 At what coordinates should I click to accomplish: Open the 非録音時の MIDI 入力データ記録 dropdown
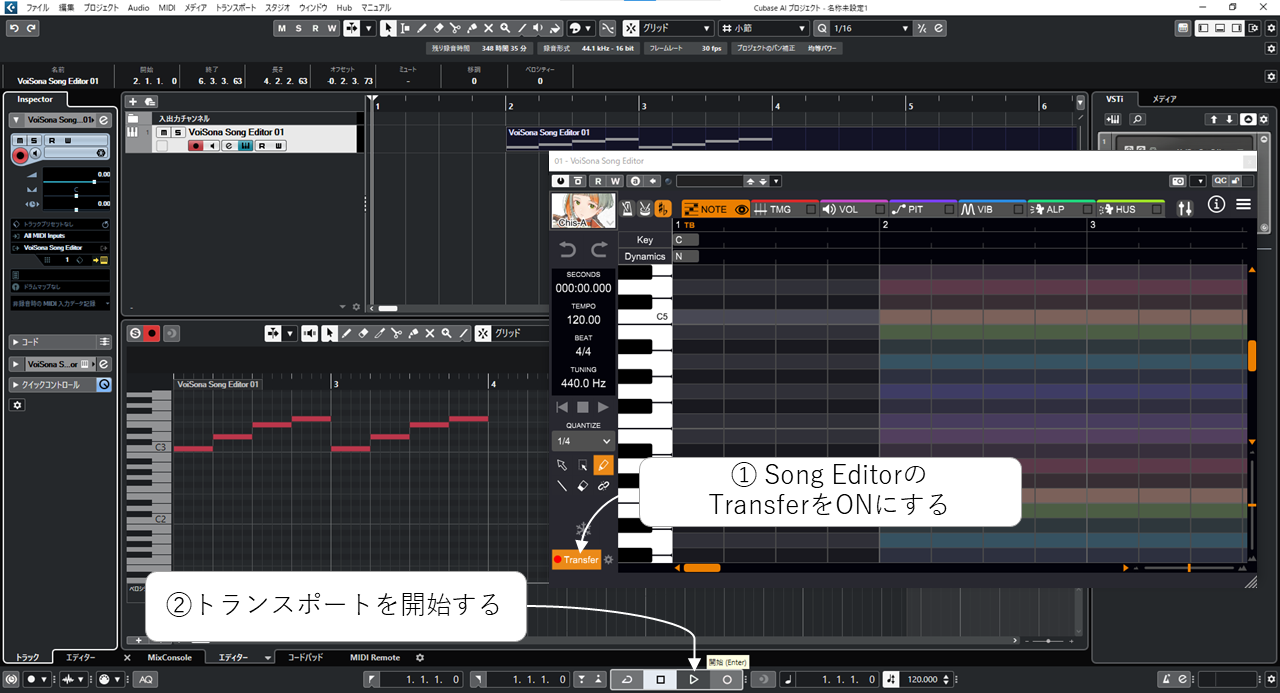click(x=61, y=302)
